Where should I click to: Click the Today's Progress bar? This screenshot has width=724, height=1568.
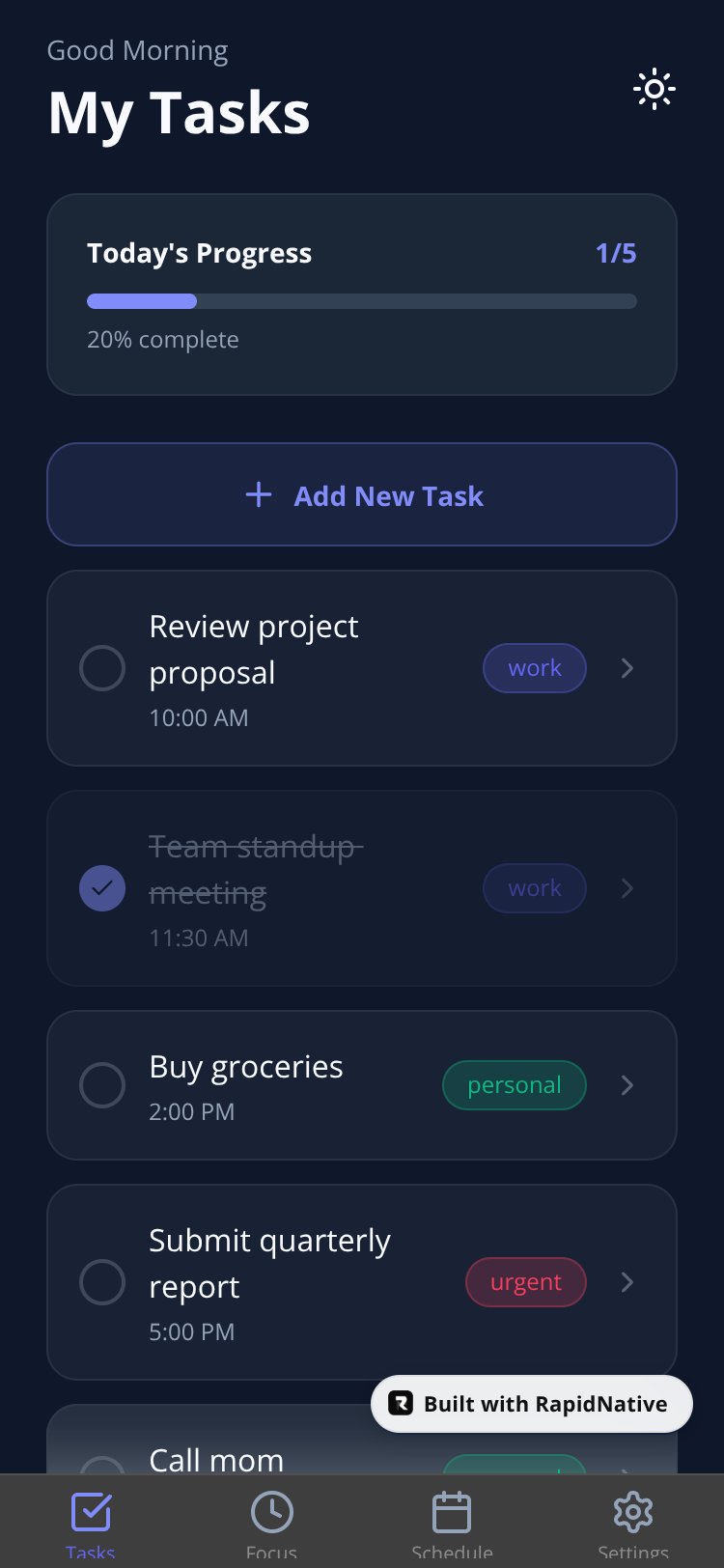tap(362, 301)
